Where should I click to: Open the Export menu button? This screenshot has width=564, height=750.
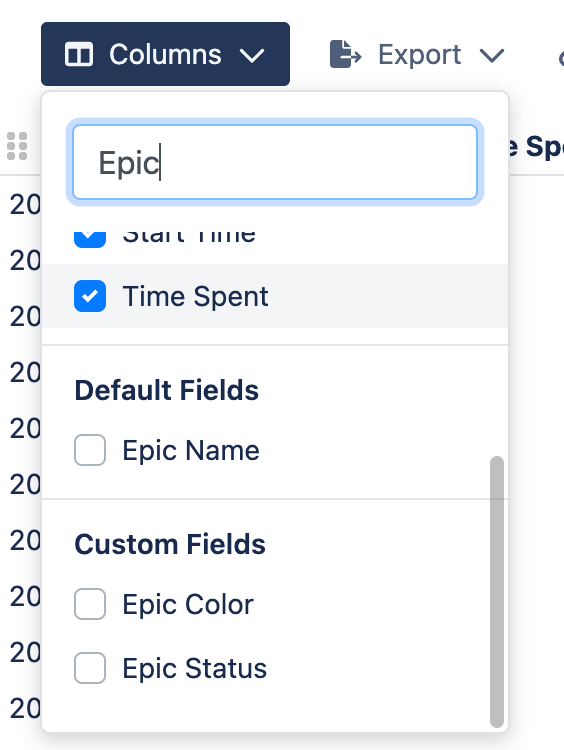(x=417, y=55)
